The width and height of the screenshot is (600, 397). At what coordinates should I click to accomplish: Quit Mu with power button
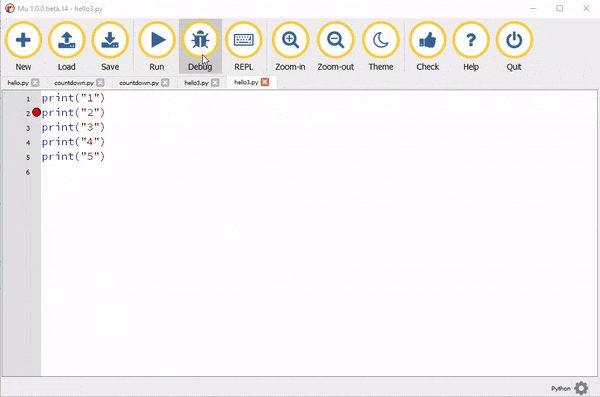pos(514,46)
